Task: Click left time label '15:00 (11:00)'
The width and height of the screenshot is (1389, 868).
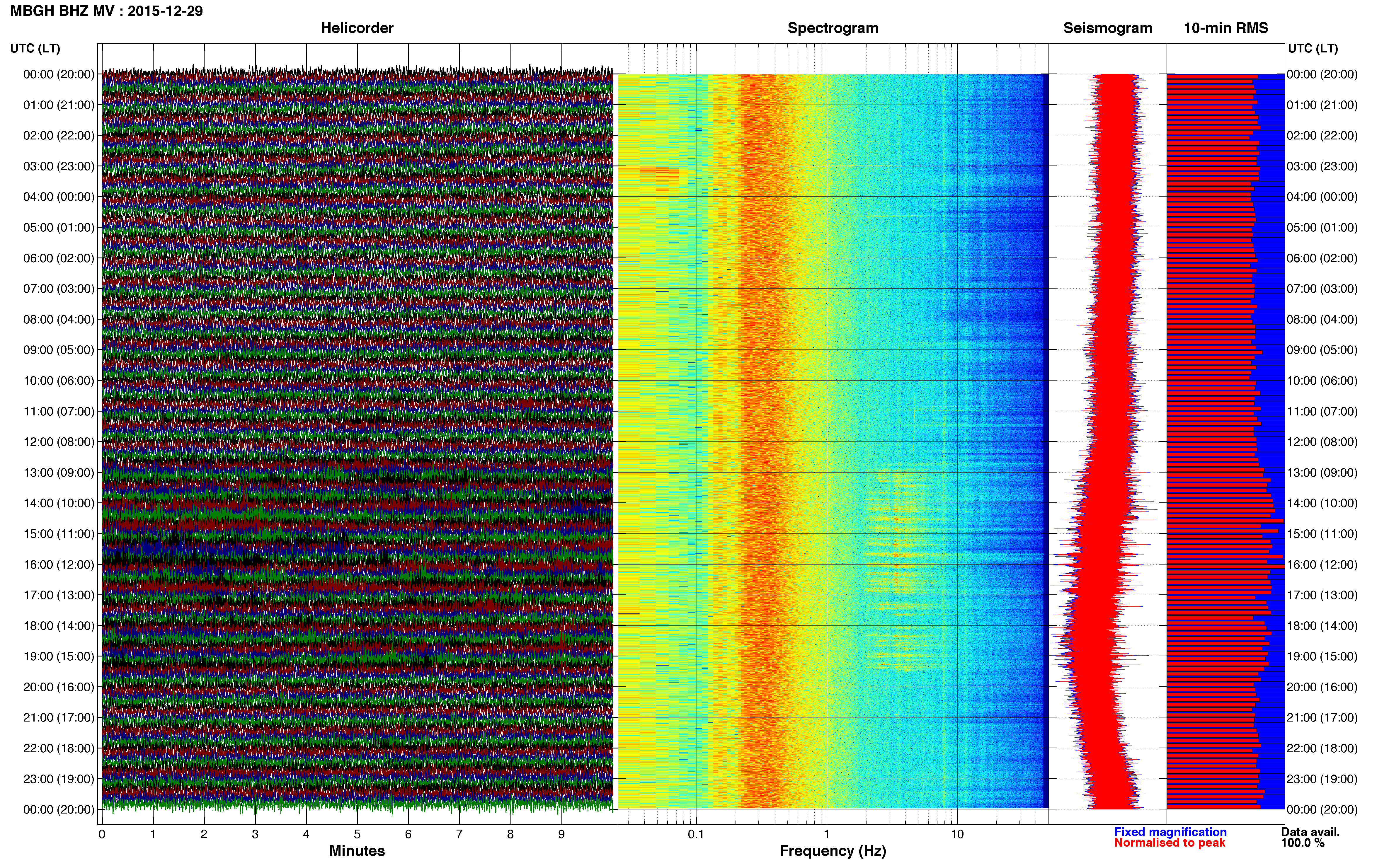Action: [59, 534]
